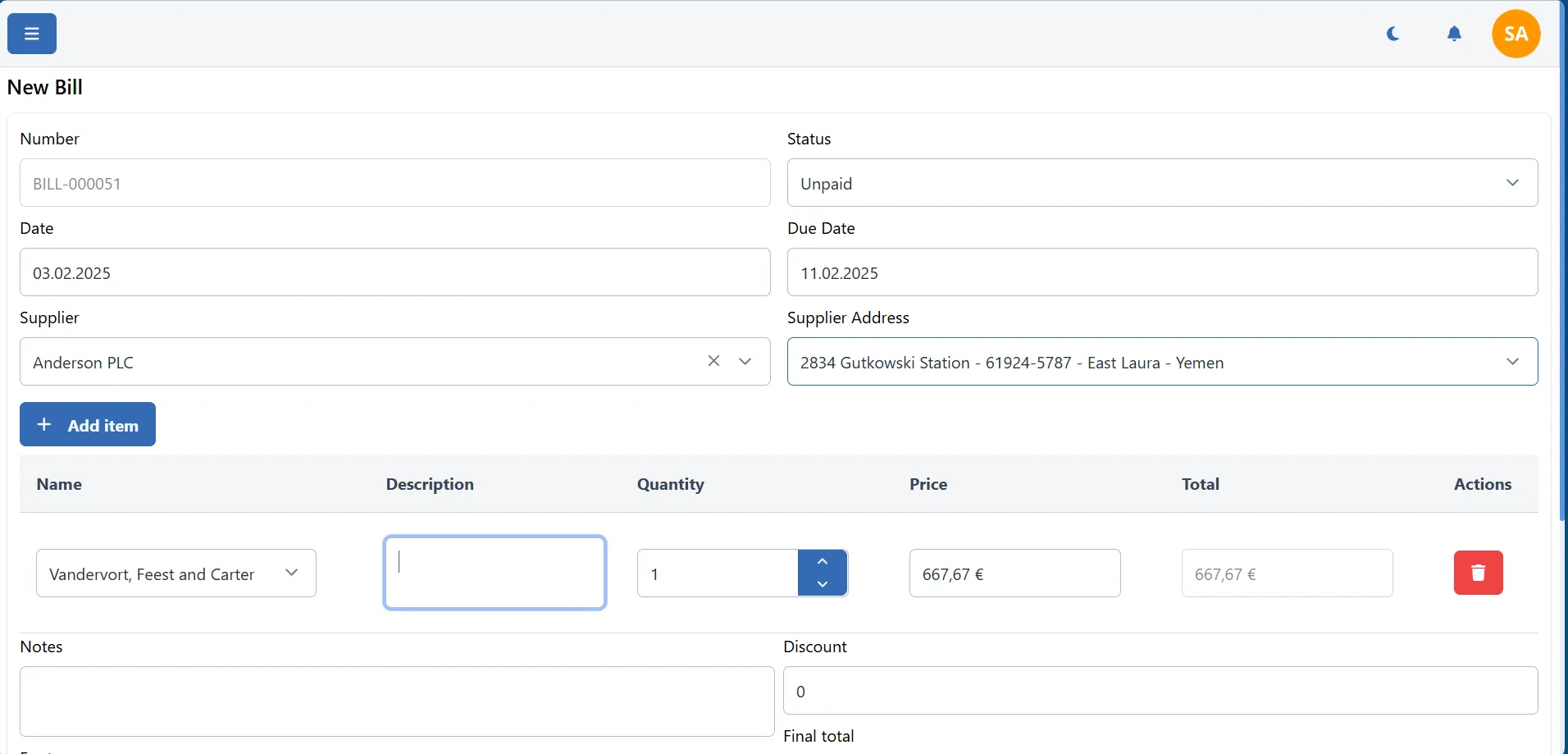Expand the Supplier dropdown chevron
The image size is (1568, 754).
point(745,362)
